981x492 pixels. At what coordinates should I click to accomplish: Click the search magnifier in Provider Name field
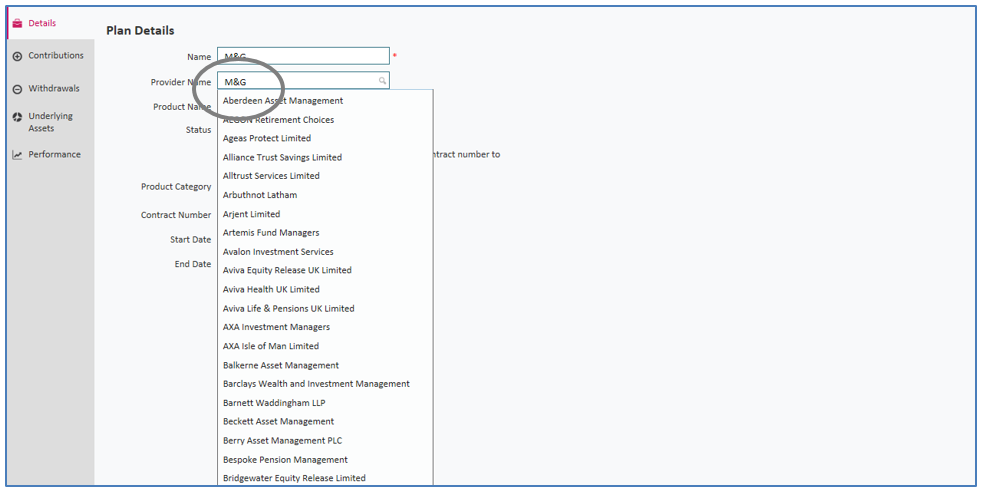pyautogui.click(x=382, y=81)
